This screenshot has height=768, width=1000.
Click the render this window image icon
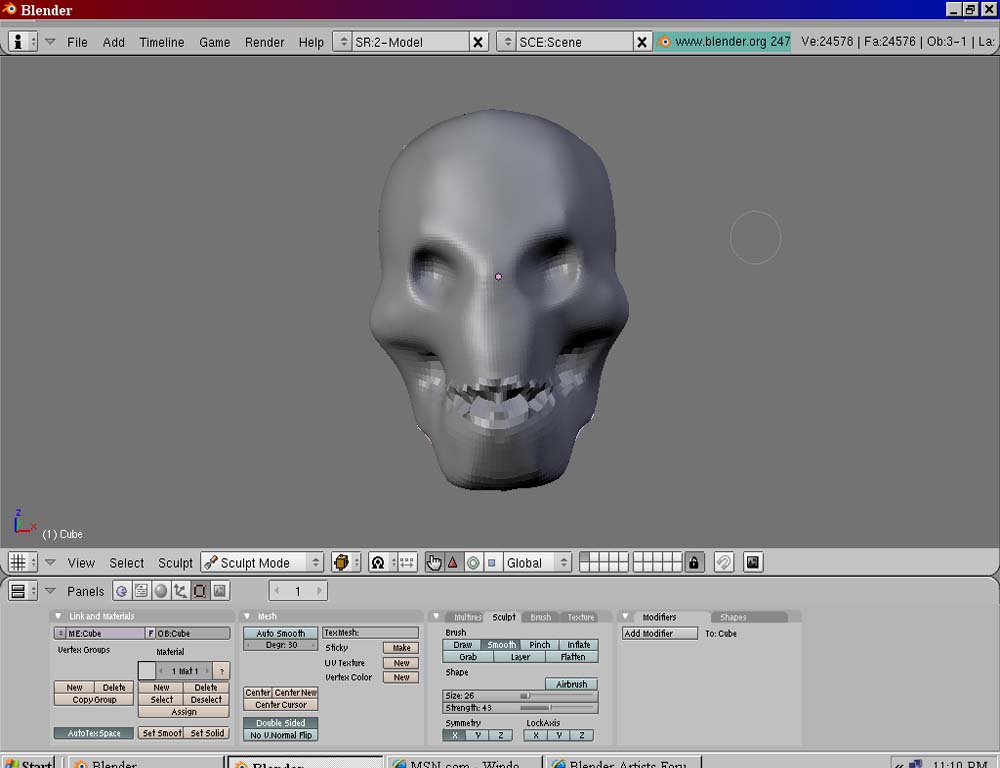click(753, 563)
